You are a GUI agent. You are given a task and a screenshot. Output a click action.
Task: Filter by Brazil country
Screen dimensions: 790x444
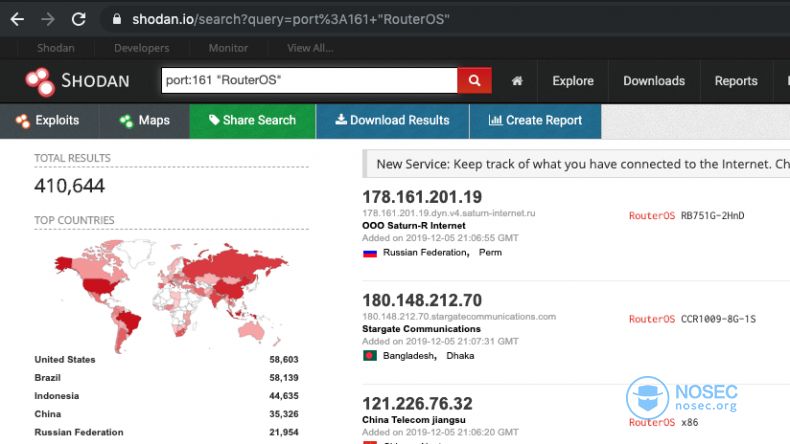click(47, 378)
